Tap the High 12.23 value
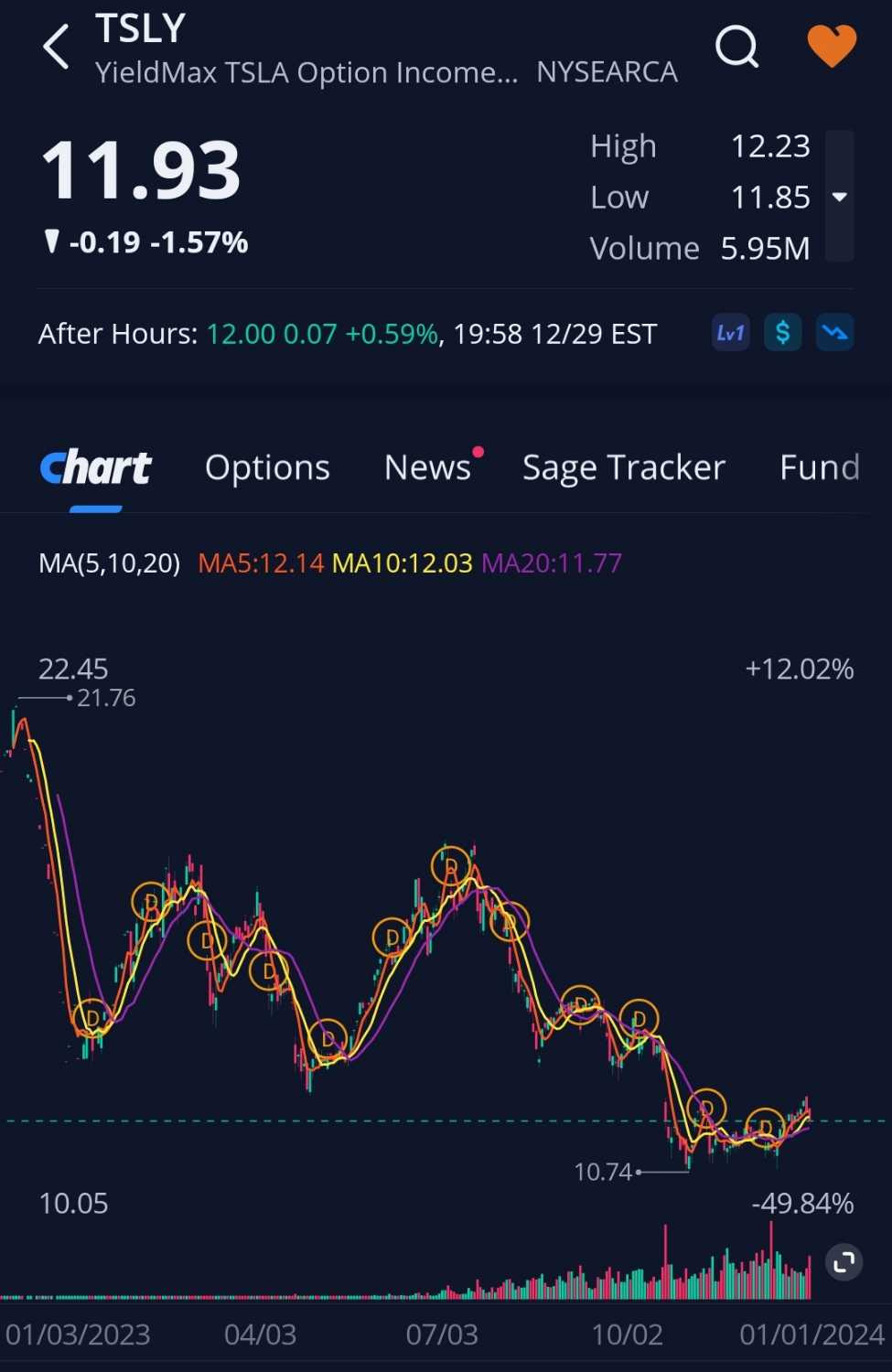892x1372 pixels. [x=770, y=146]
